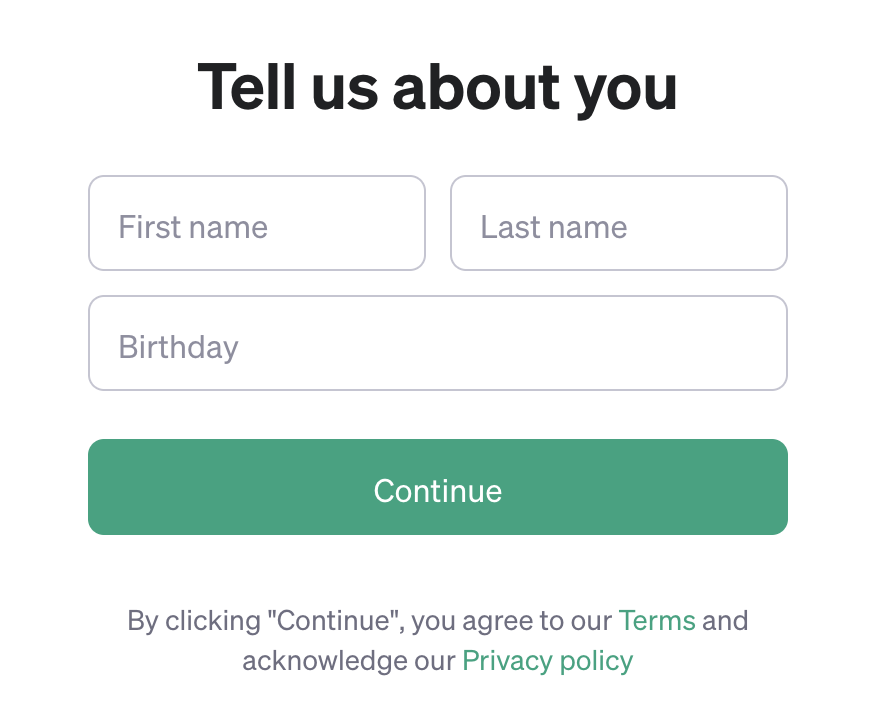Screen dimensions: 874x708
Task: Click the "Birthday" placeholder text
Action: (178, 347)
